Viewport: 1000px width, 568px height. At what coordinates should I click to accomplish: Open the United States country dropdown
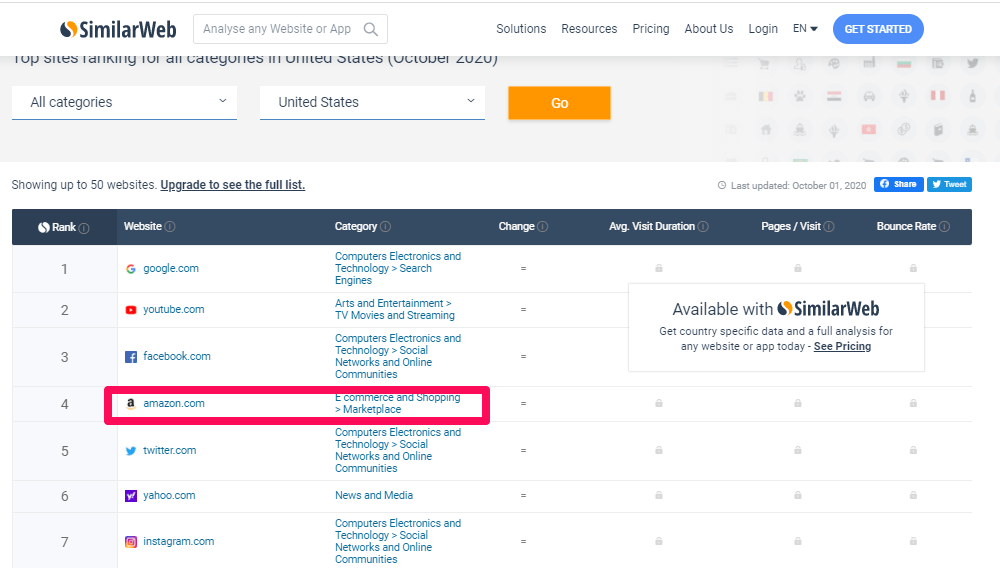coord(372,102)
